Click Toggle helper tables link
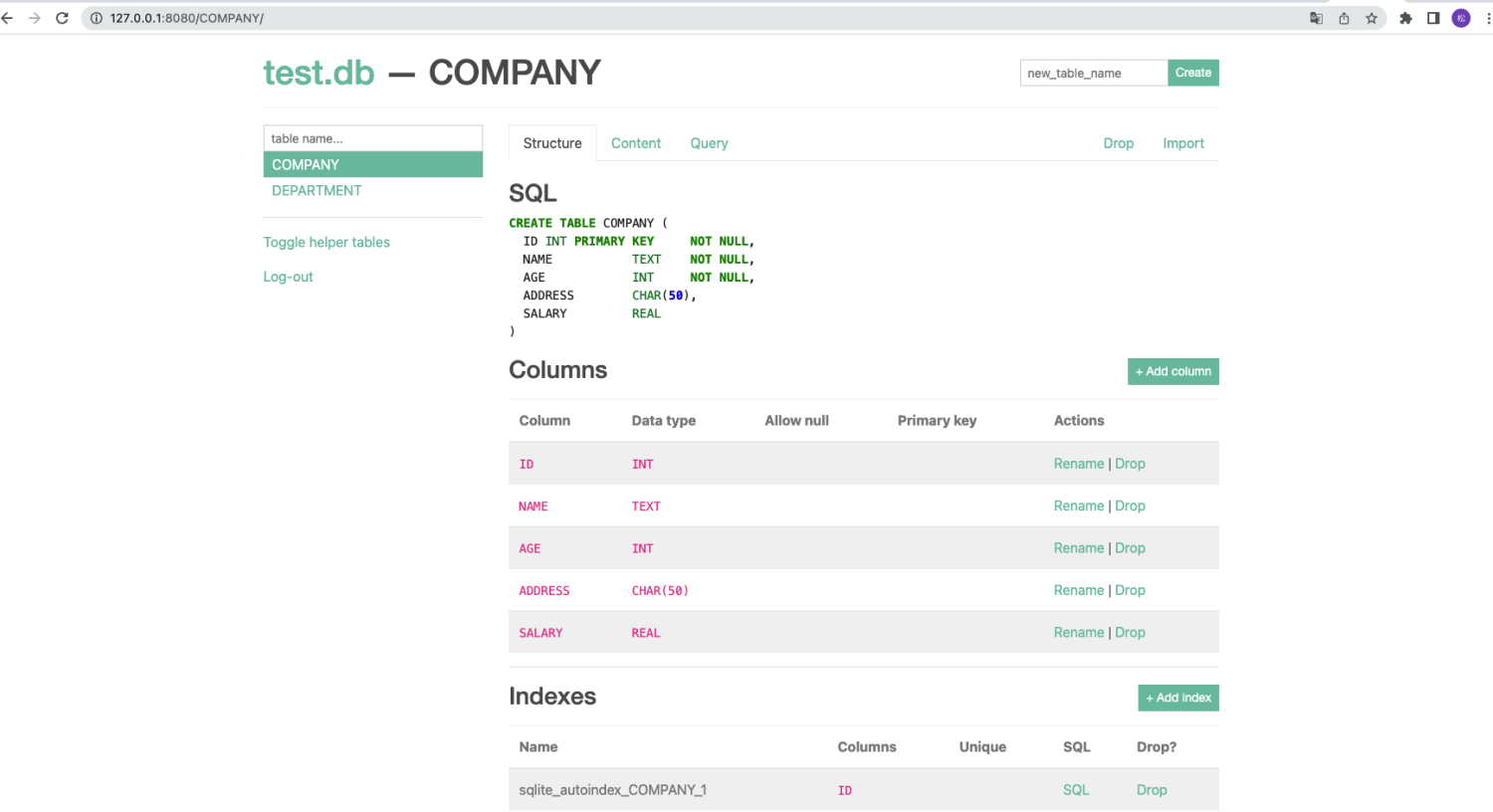 point(326,242)
